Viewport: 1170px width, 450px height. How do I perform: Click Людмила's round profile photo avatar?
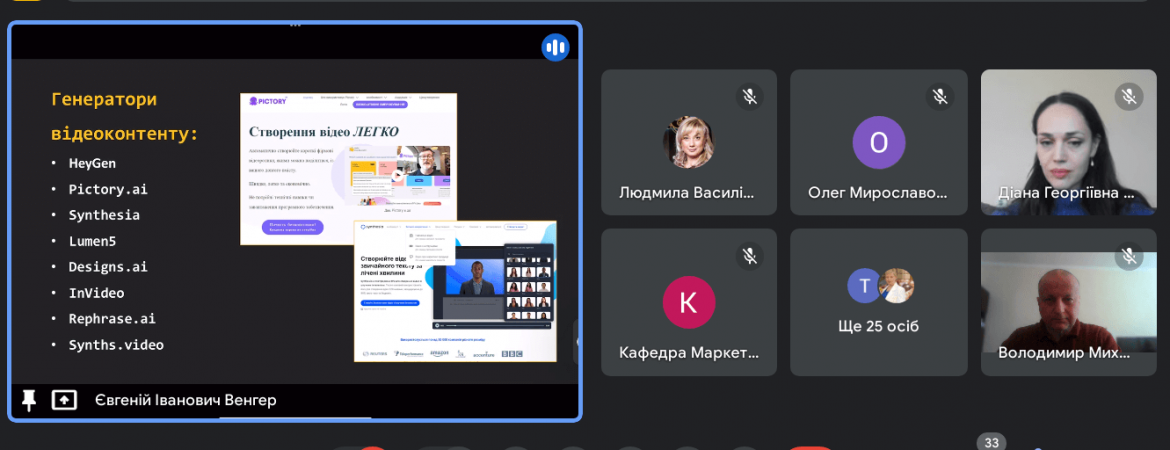coord(689,143)
